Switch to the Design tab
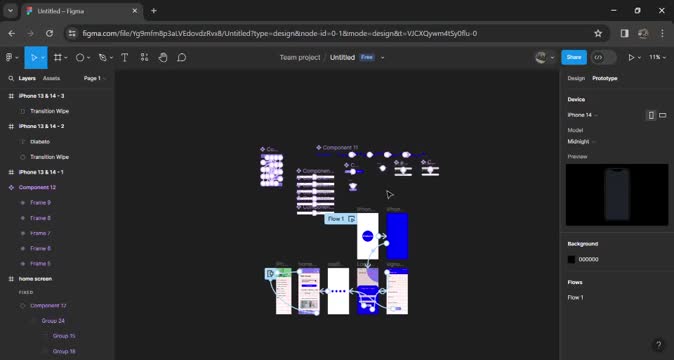The height and width of the screenshot is (360, 674). (x=576, y=79)
